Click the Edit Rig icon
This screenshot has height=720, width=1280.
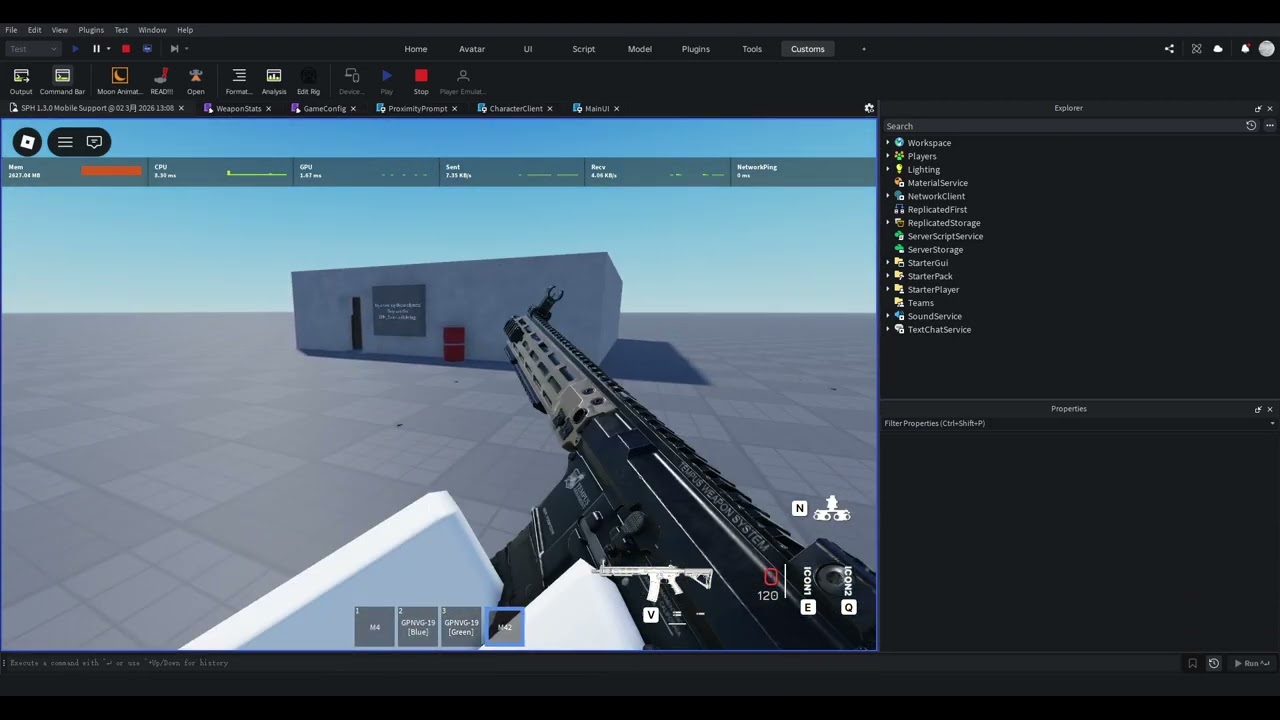coord(309,81)
